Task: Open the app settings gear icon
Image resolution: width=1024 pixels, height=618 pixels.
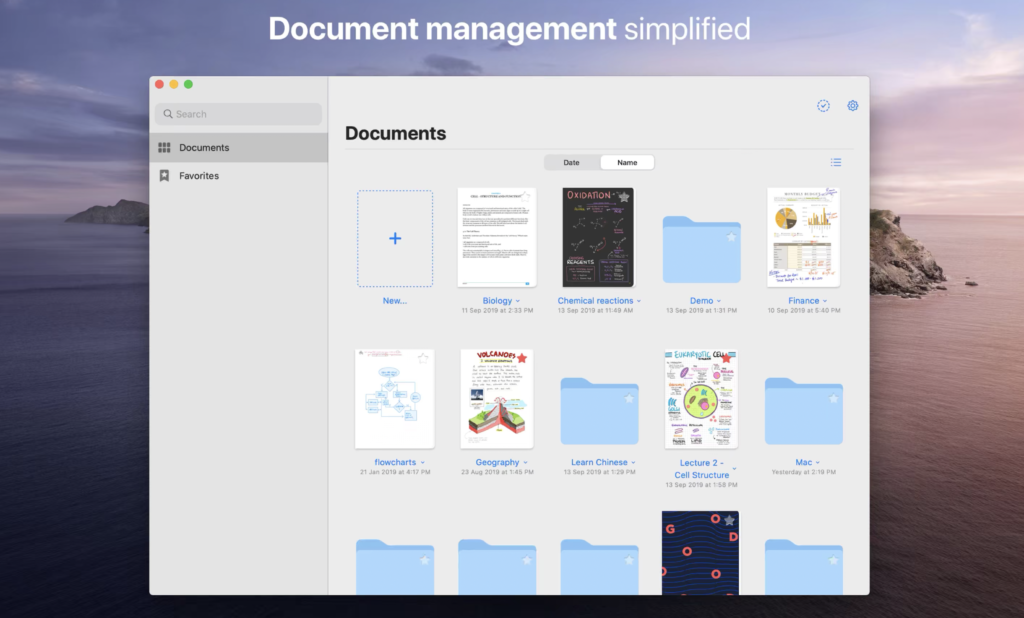Action: click(x=852, y=105)
